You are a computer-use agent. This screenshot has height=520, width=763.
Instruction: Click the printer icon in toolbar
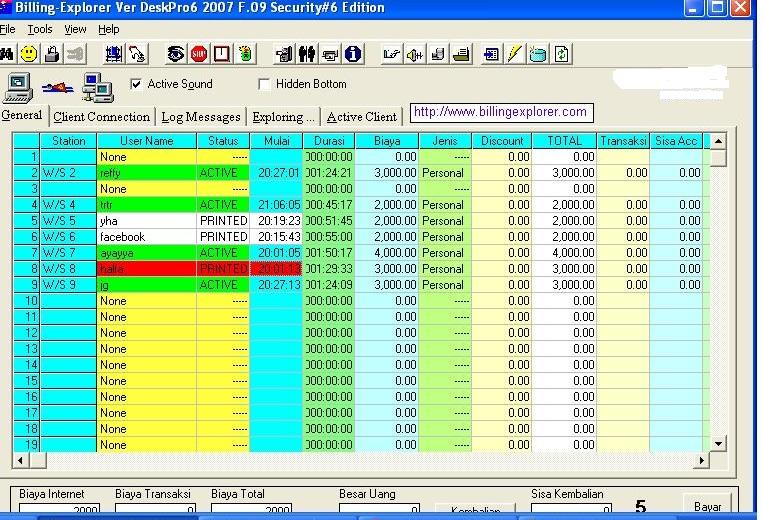(x=330, y=54)
